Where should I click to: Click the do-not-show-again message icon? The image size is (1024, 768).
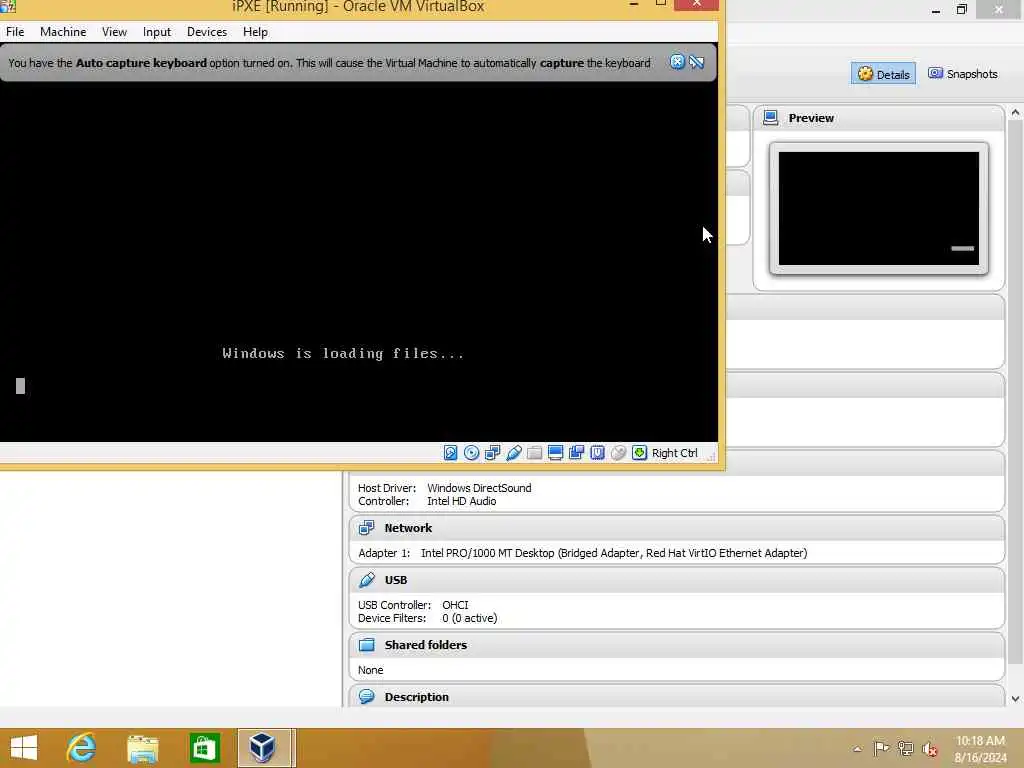(x=697, y=62)
